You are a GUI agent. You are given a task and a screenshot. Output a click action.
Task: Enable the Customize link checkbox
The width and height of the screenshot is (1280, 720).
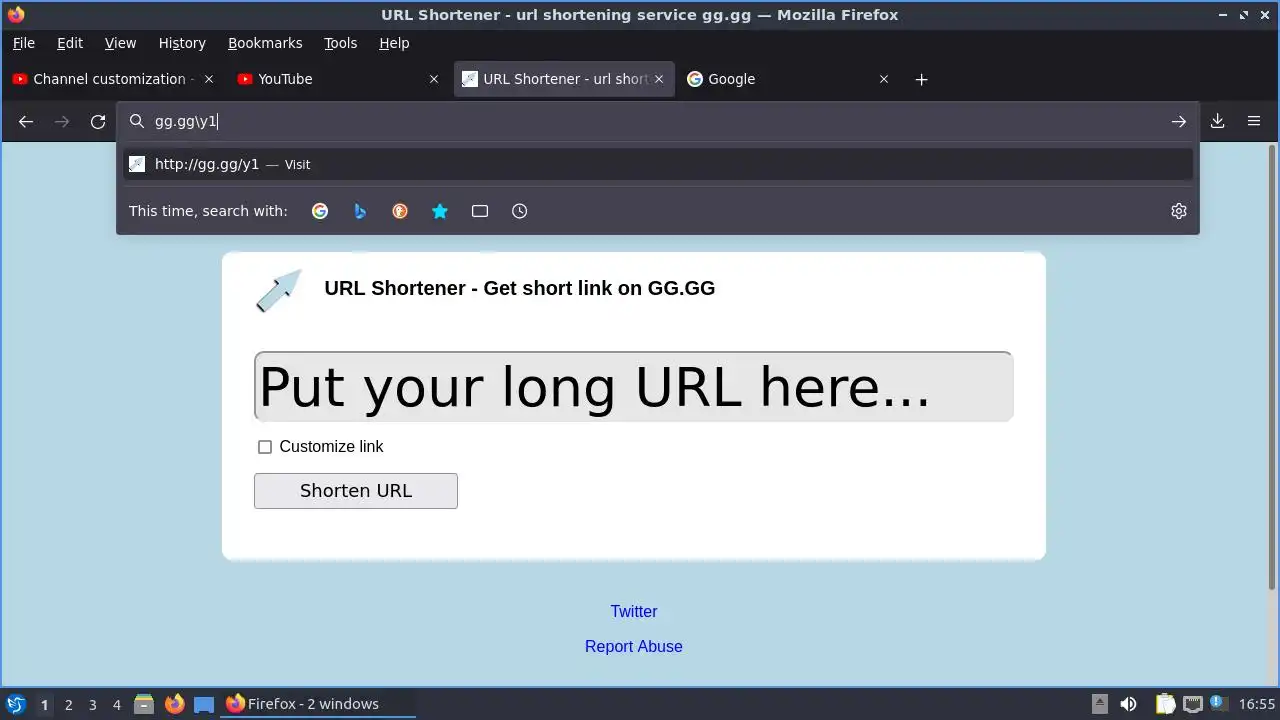coord(265,447)
